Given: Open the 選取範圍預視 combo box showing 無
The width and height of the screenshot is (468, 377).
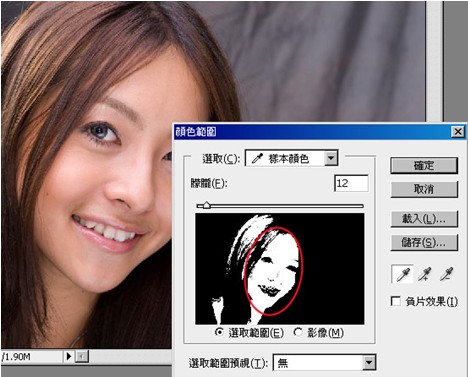Looking at the screenshot, I should (324, 362).
